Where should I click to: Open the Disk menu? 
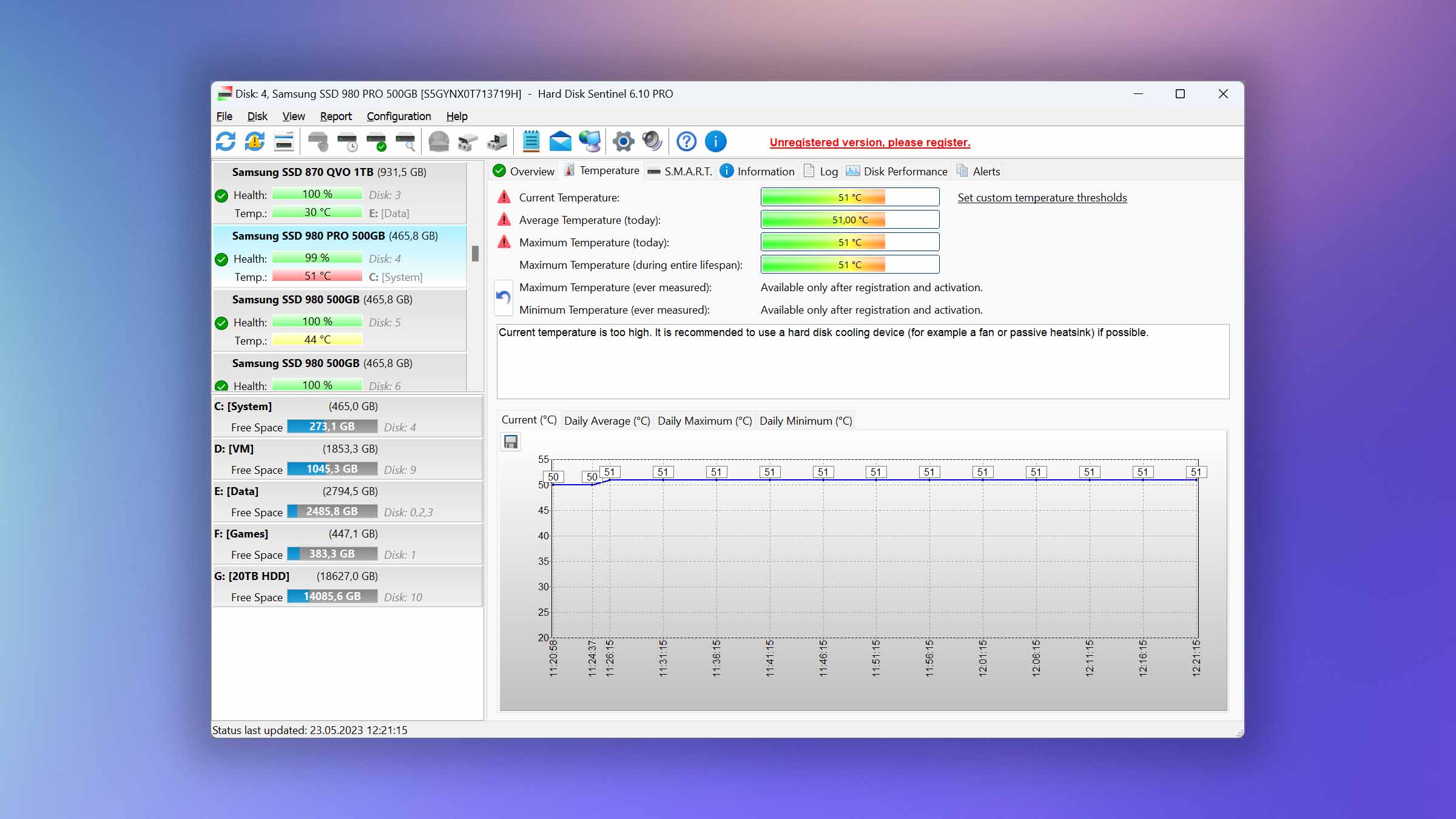[x=257, y=116]
